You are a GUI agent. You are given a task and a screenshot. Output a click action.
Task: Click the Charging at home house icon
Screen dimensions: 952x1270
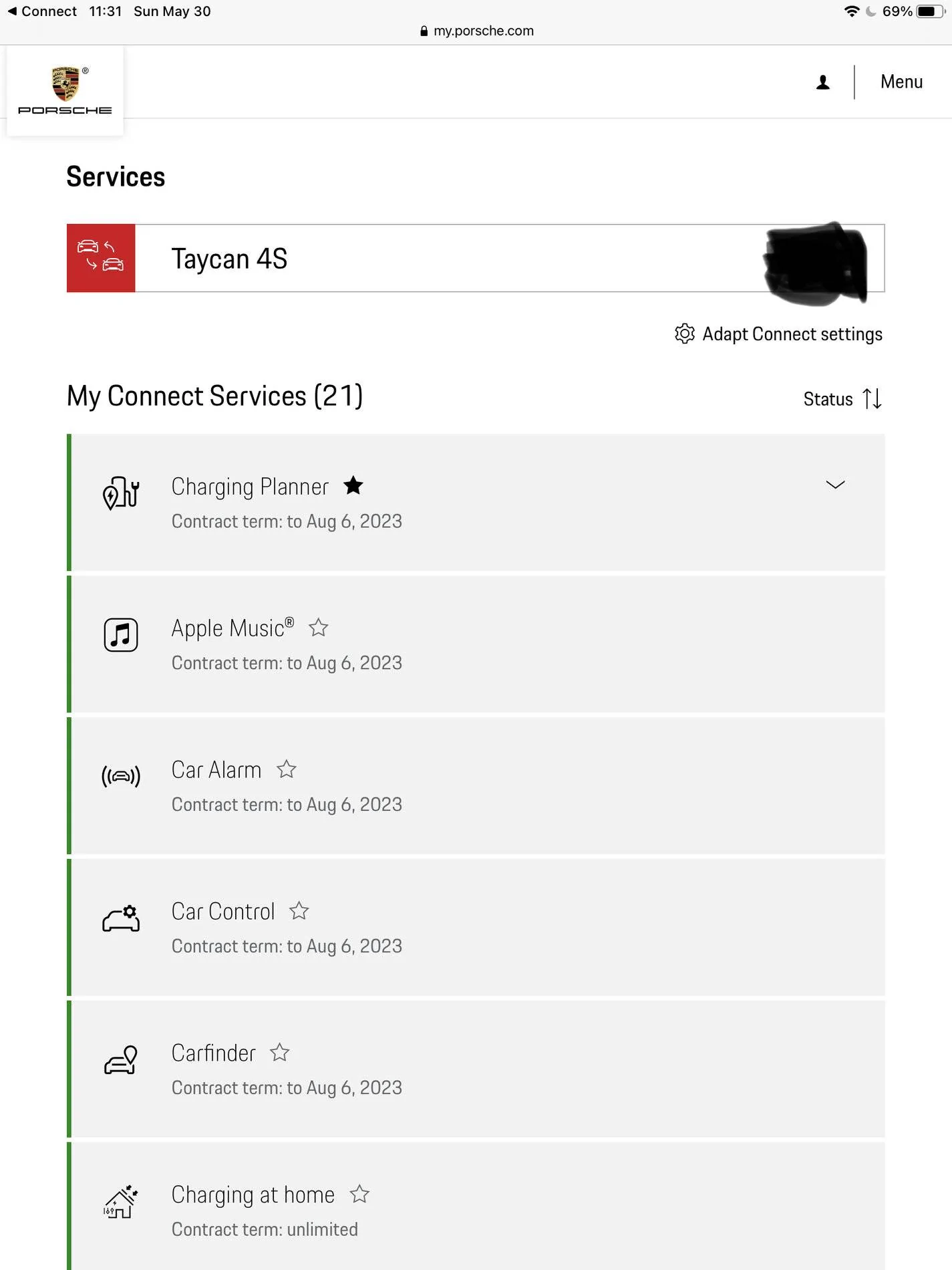click(121, 1202)
